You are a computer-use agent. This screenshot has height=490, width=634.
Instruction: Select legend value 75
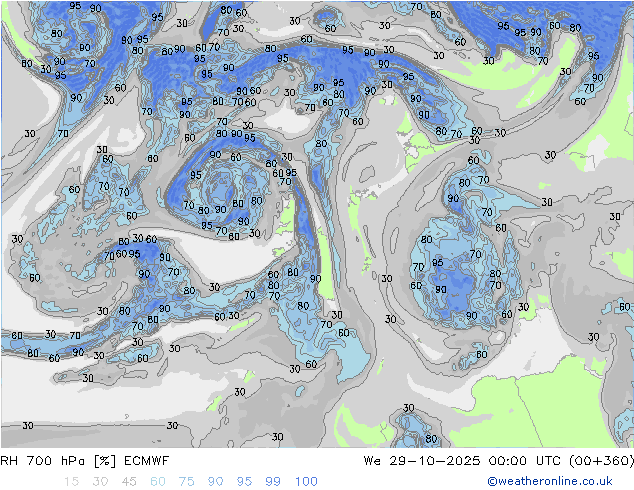[x=186, y=482]
